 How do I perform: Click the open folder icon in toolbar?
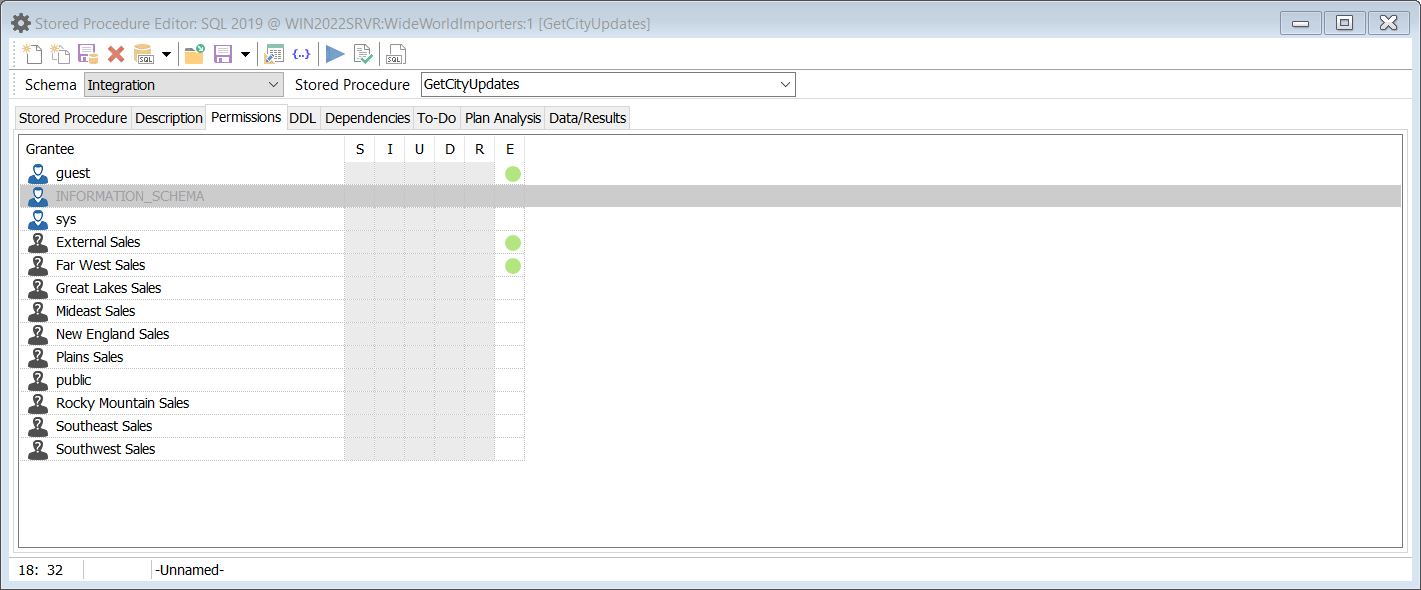(x=194, y=54)
